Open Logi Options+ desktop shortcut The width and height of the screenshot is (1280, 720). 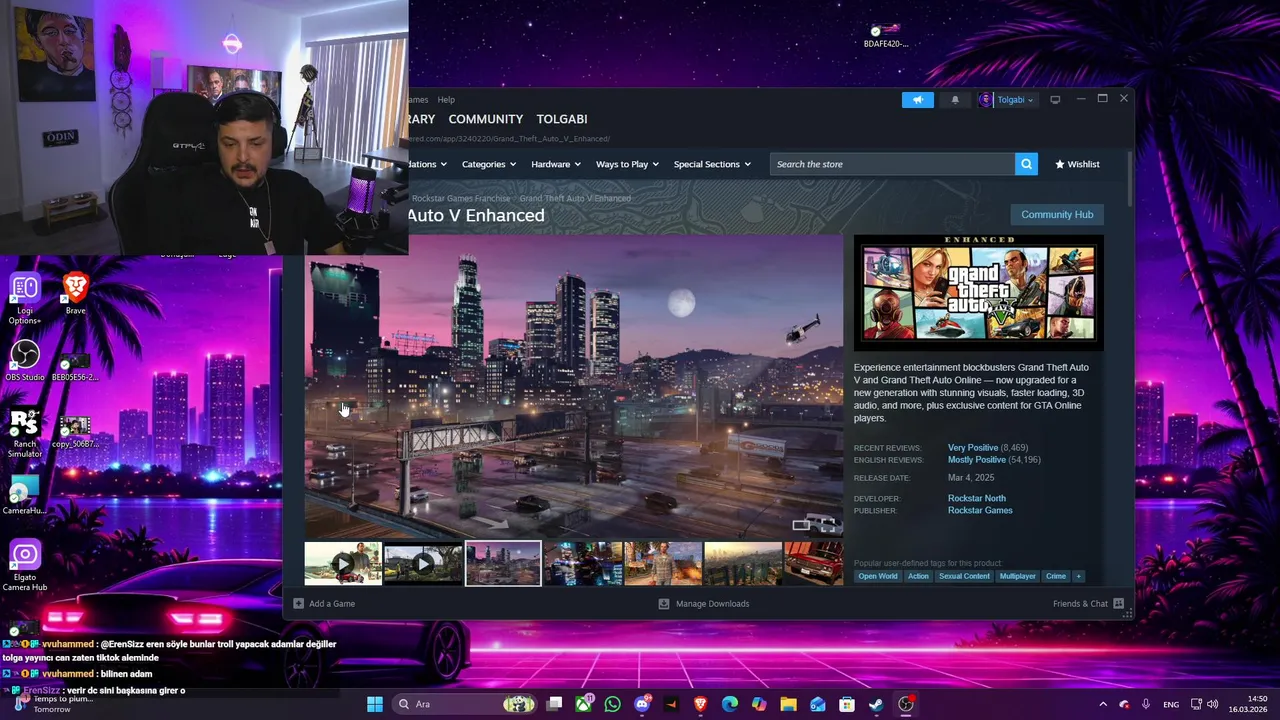tap(25, 299)
